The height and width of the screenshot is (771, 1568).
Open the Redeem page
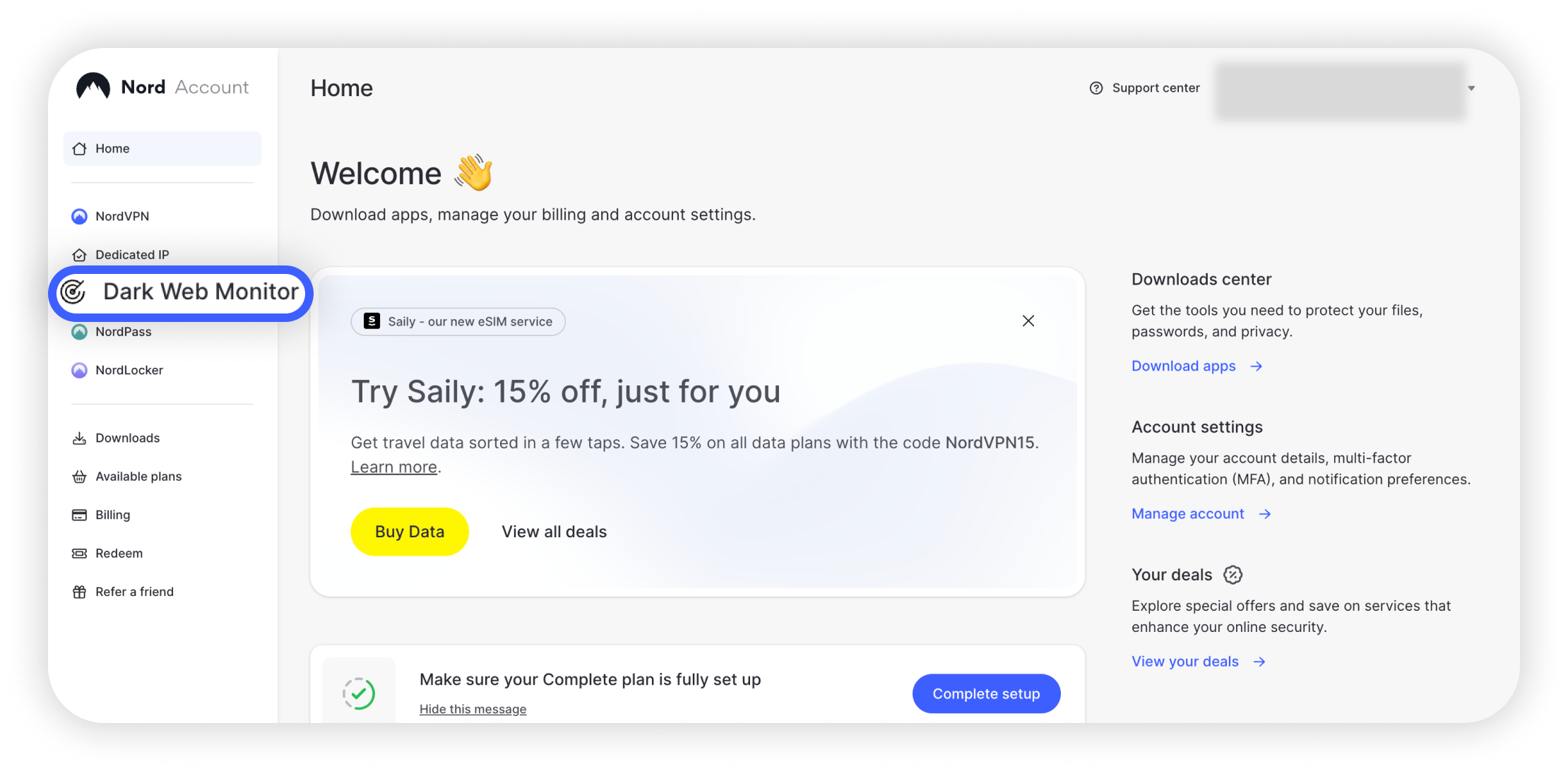click(119, 554)
